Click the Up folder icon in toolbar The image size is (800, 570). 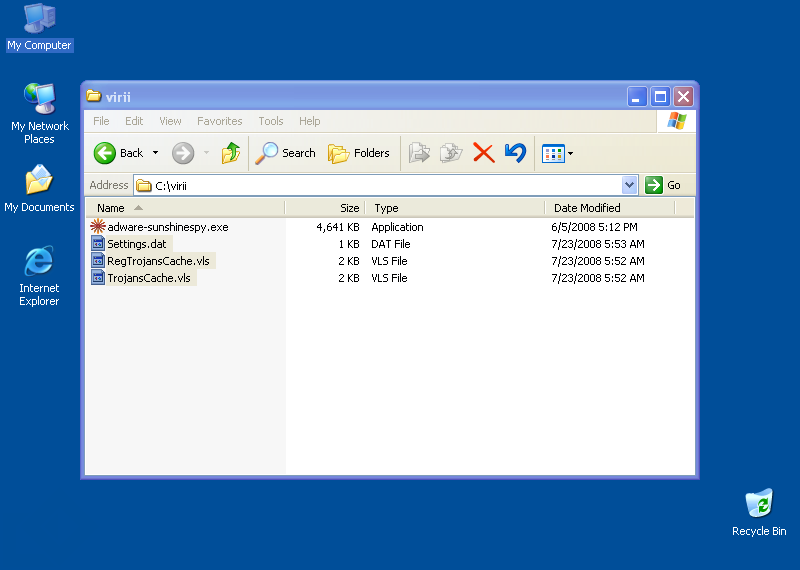pos(231,153)
